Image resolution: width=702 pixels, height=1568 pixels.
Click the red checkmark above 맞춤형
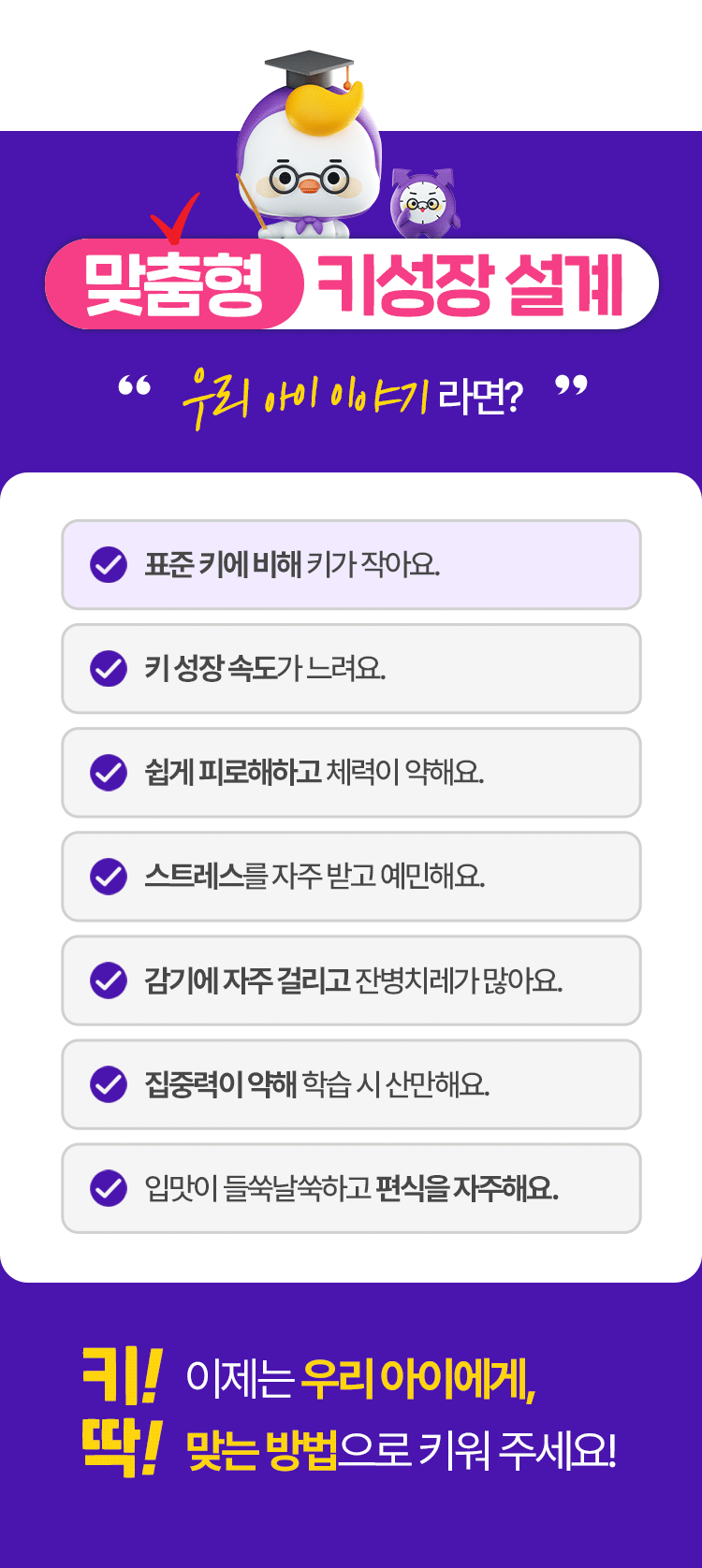coord(177,216)
